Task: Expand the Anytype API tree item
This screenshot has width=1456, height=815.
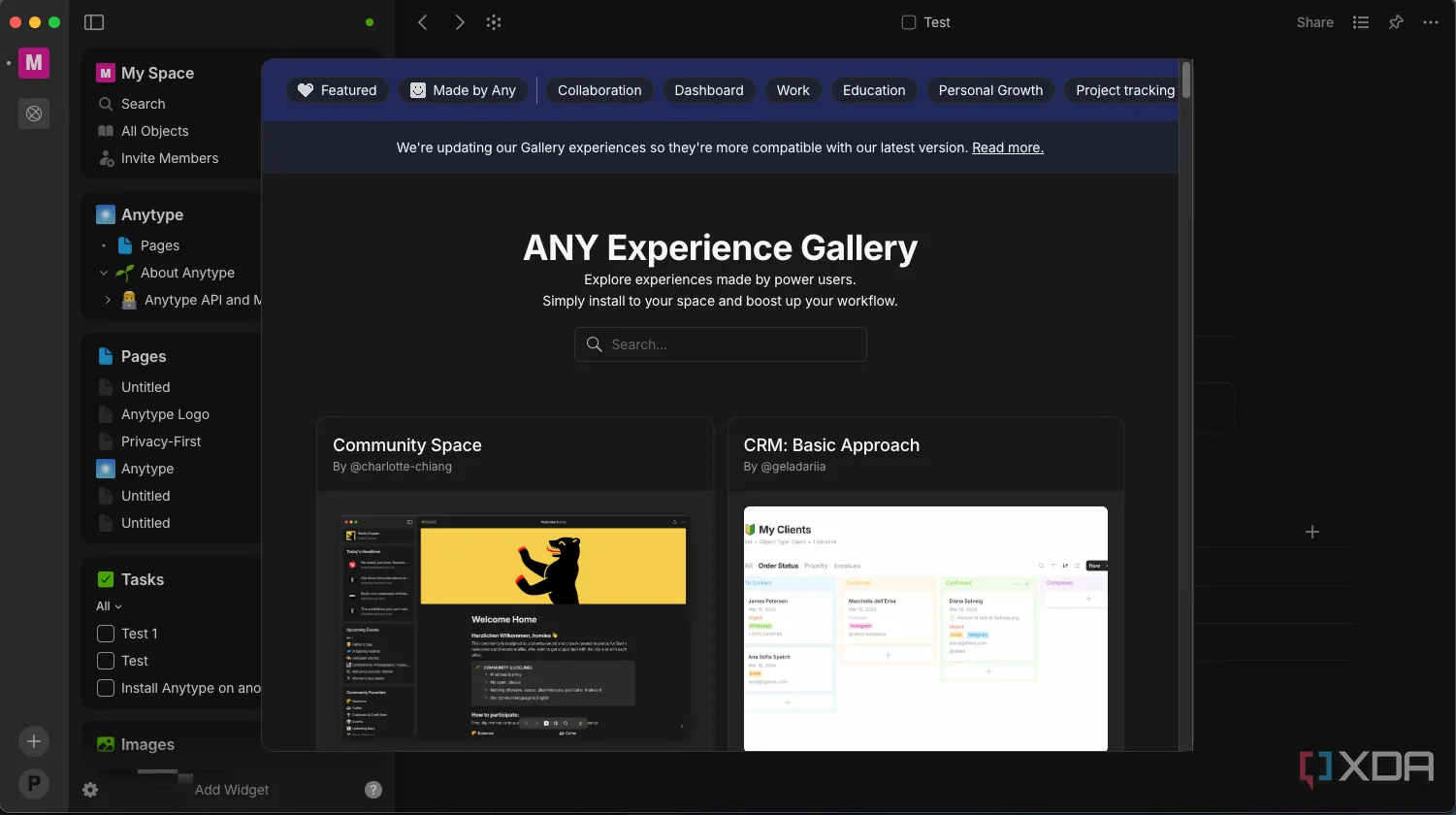Action: click(x=108, y=300)
